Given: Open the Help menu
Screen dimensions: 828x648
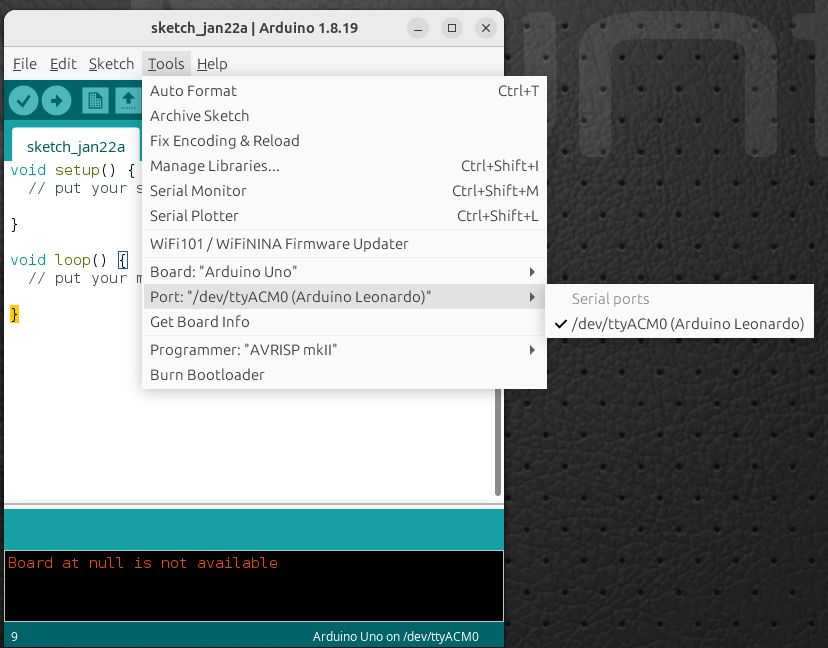Looking at the screenshot, I should coord(212,64).
